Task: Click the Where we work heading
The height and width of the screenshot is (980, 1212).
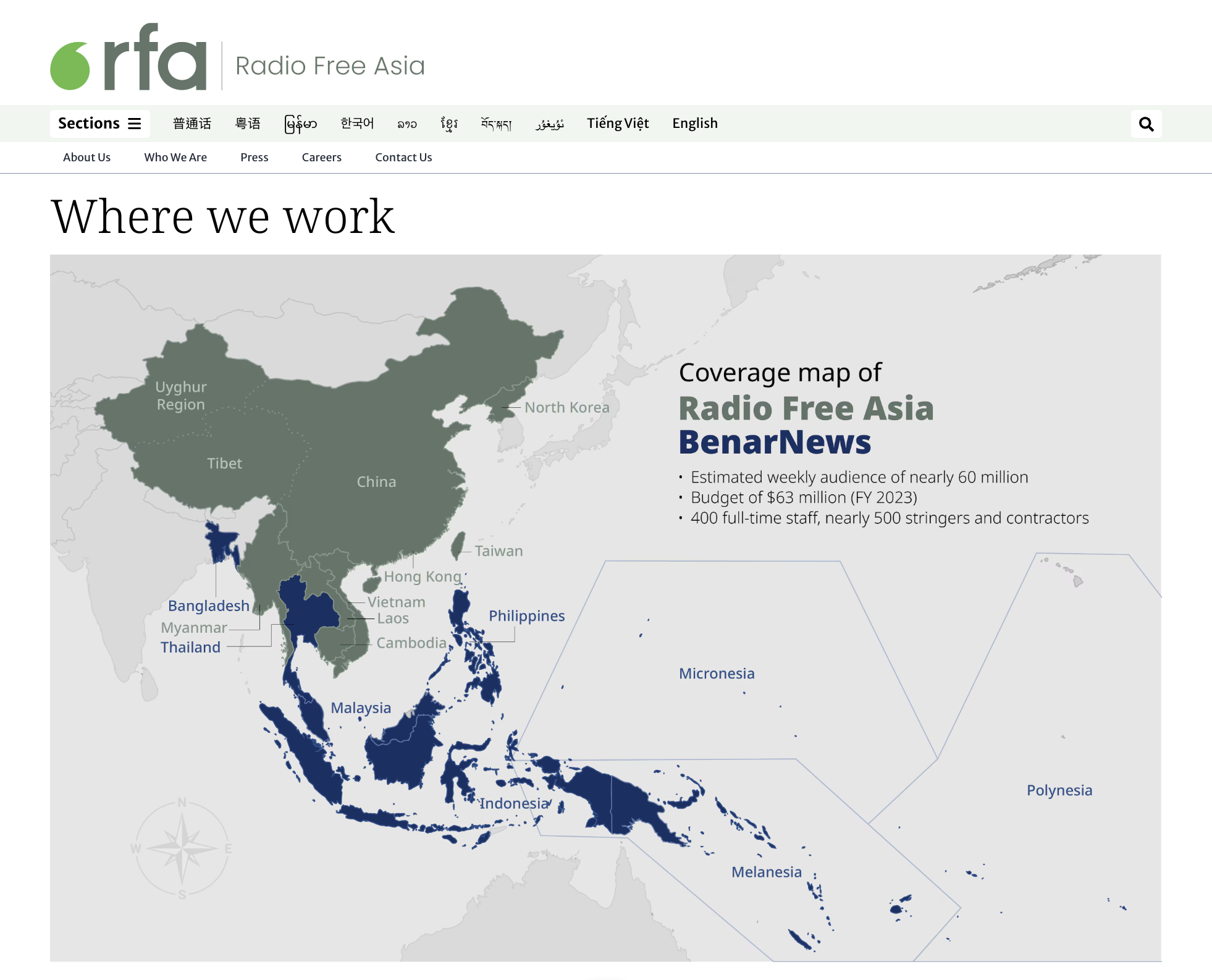Action: pyautogui.click(x=223, y=217)
